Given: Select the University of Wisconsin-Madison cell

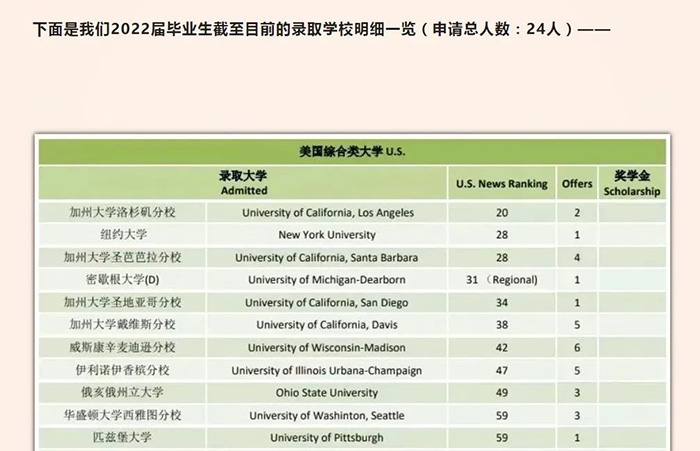Looking at the screenshot, I should pyautogui.click(x=327, y=348).
